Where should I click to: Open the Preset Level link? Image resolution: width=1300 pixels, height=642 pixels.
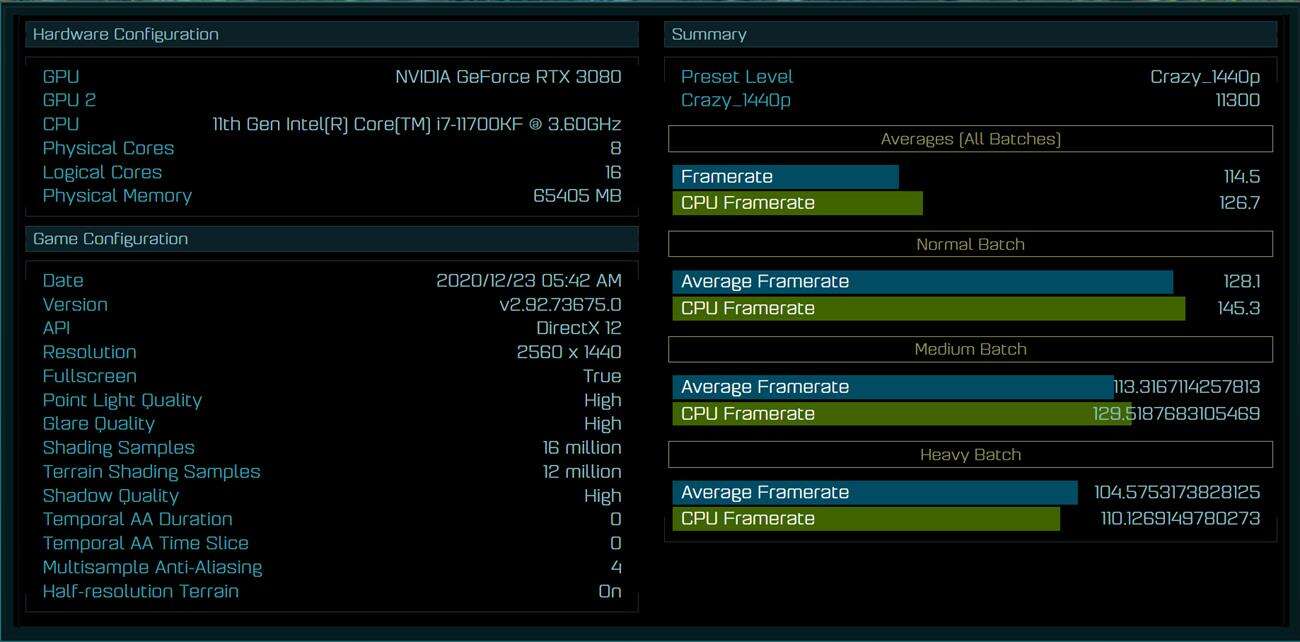(737, 76)
